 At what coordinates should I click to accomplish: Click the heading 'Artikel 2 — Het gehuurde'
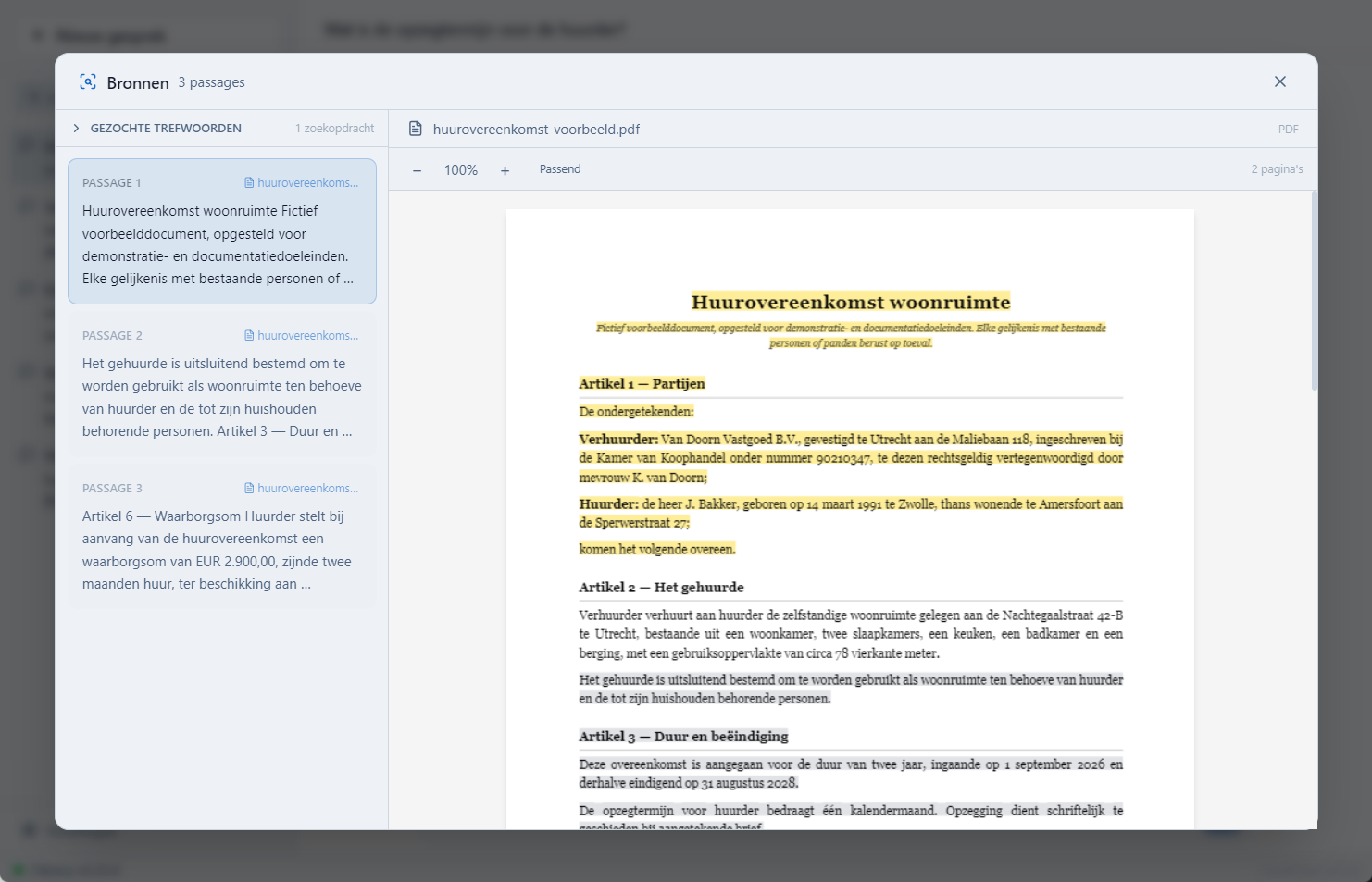(x=661, y=588)
